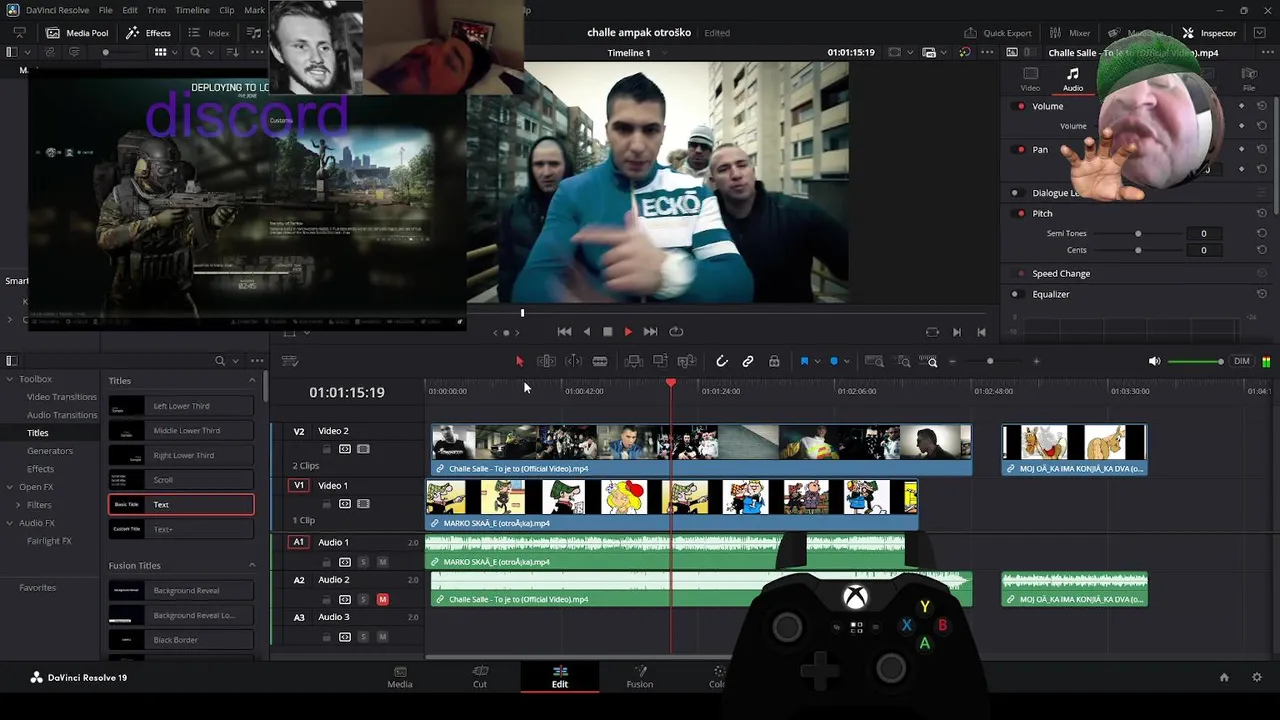Mute the Audio 3 track
The image size is (1280, 720).
pyautogui.click(x=382, y=637)
